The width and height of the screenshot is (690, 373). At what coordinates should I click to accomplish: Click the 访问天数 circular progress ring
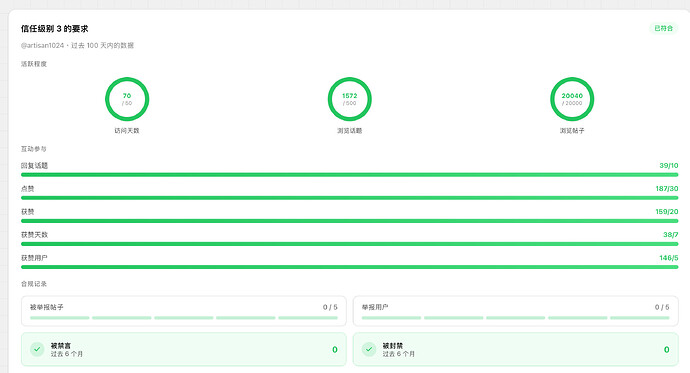127,99
